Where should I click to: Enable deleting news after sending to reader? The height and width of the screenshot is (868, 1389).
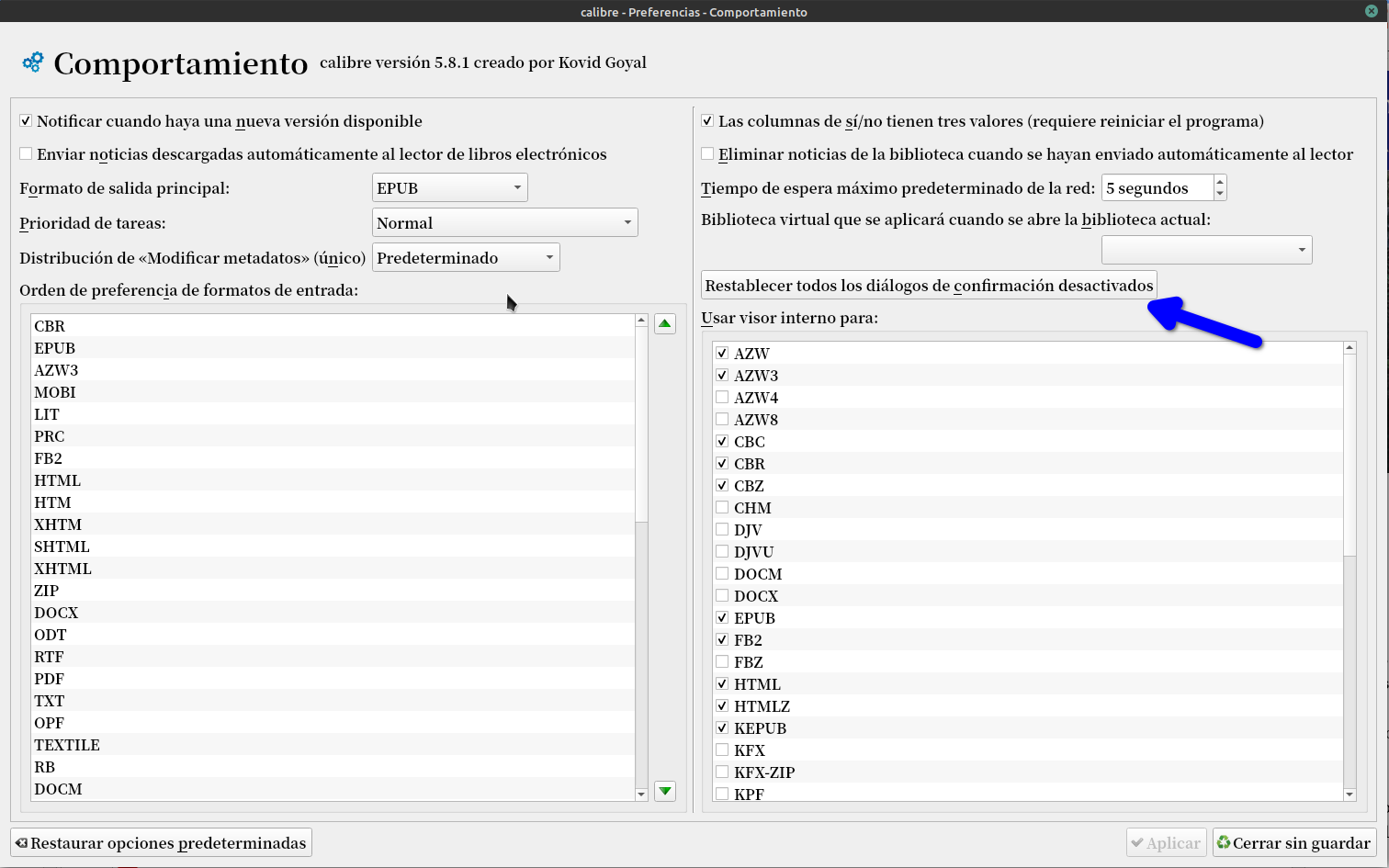[x=707, y=154]
